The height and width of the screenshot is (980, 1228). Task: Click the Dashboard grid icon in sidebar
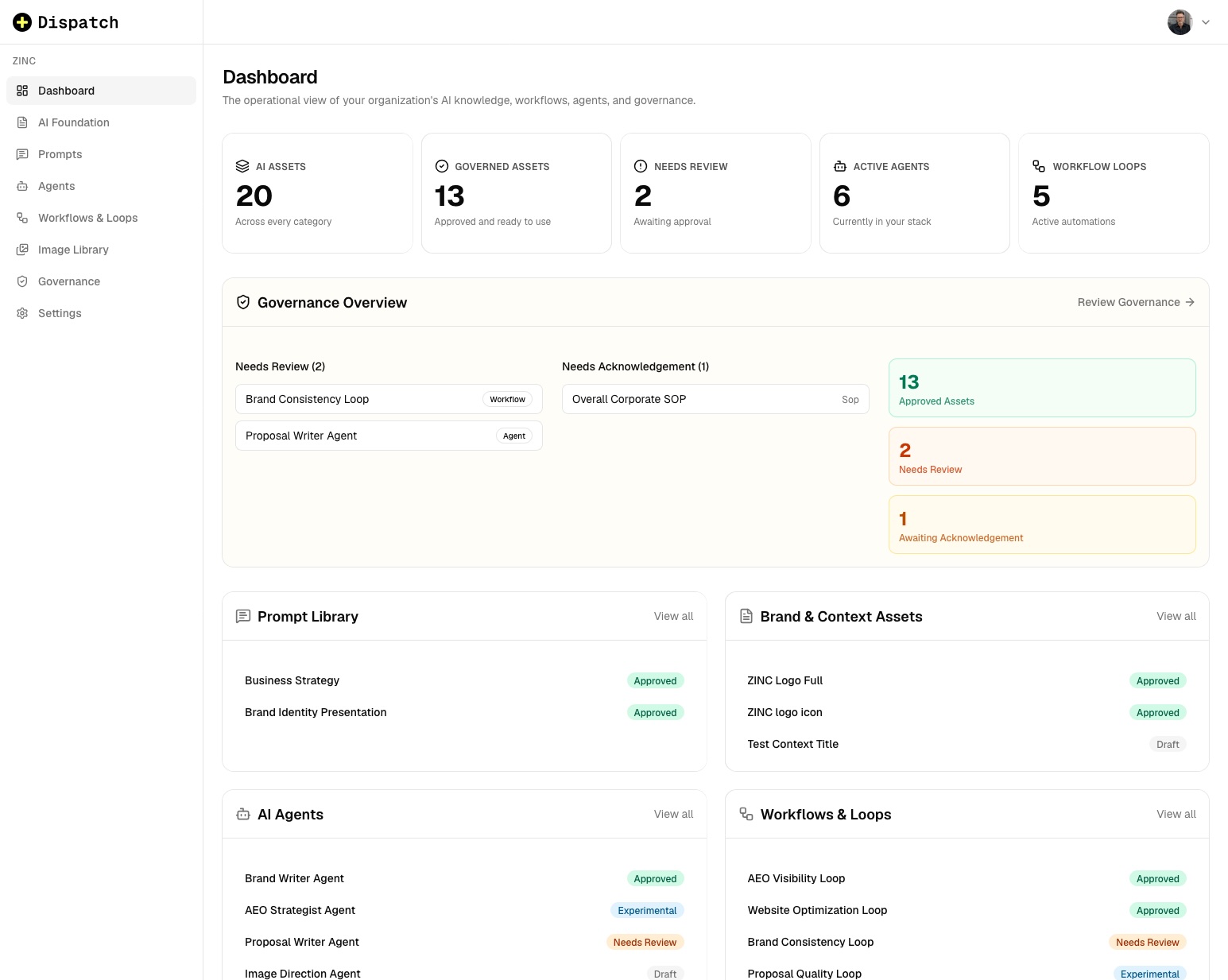pyautogui.click(x=22, y=91)
